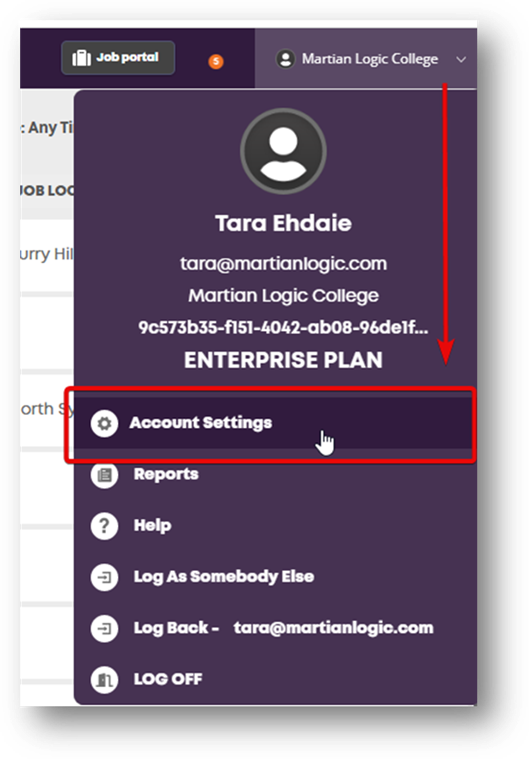Collapse the account menu chevron

click(461, 60)
